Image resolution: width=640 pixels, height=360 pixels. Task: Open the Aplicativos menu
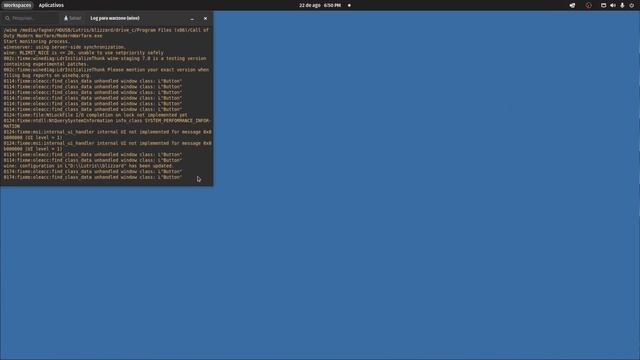click(x=51, y=5)
